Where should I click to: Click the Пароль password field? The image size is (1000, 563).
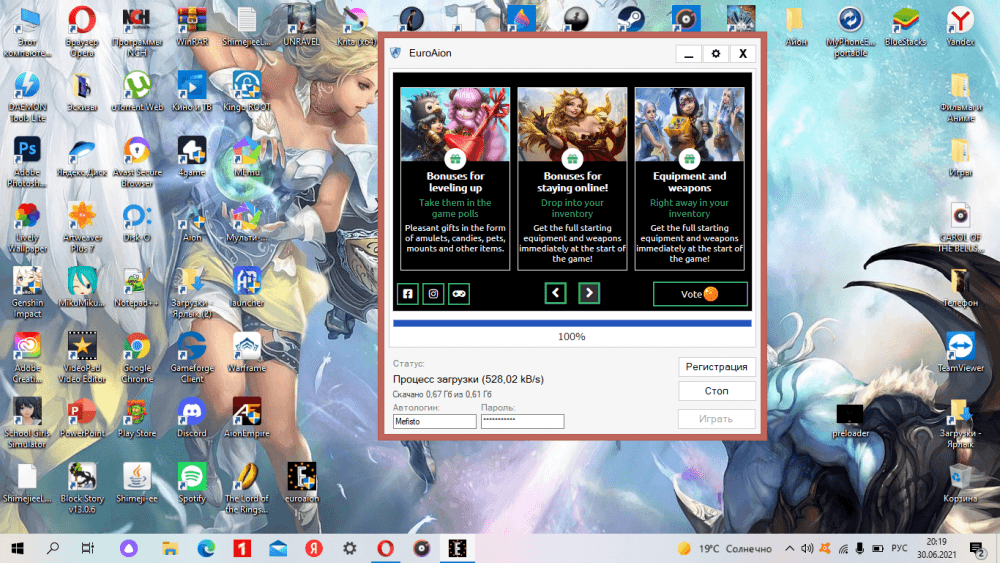tap(522, 422)
